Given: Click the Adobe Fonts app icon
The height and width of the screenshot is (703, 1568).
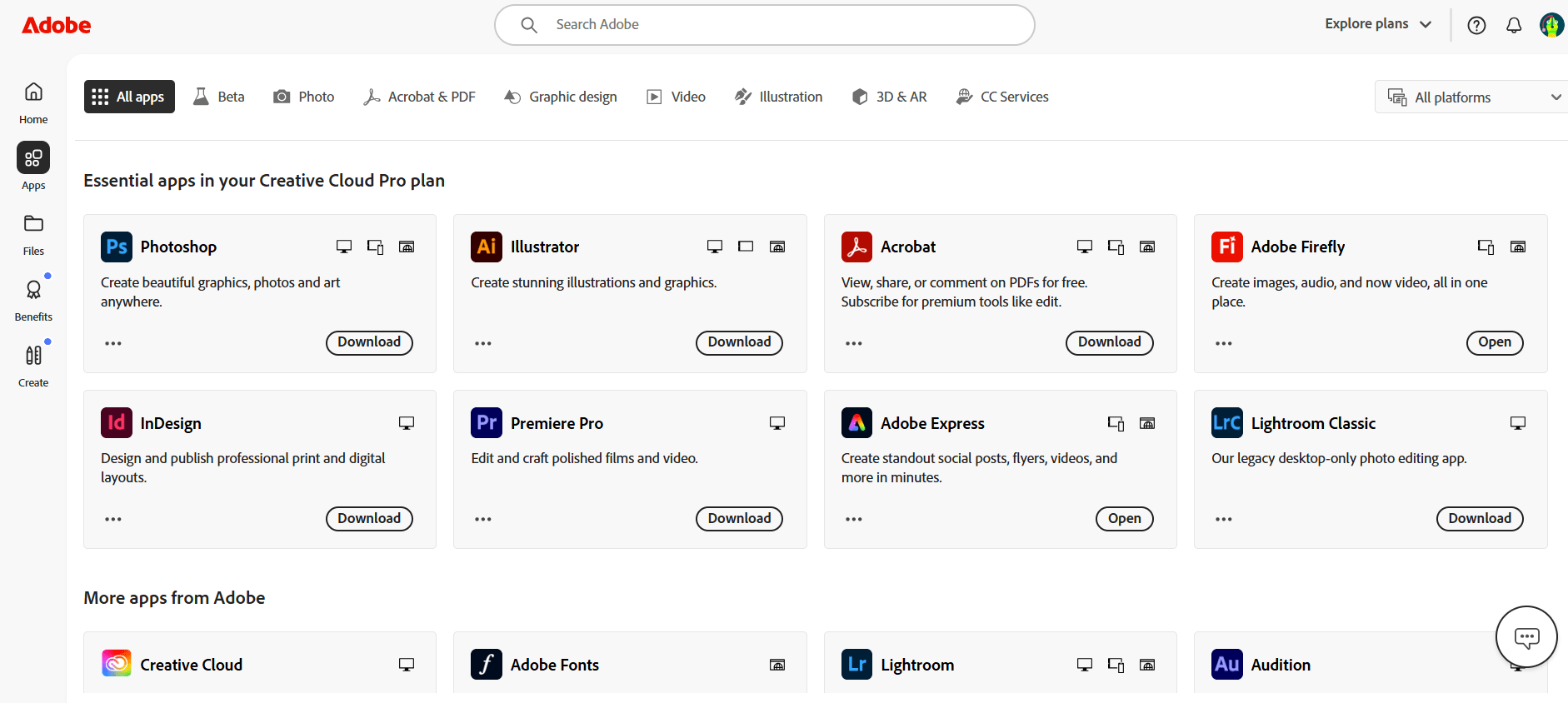Looking at the screenshot, I should click(x=487, y=664).
